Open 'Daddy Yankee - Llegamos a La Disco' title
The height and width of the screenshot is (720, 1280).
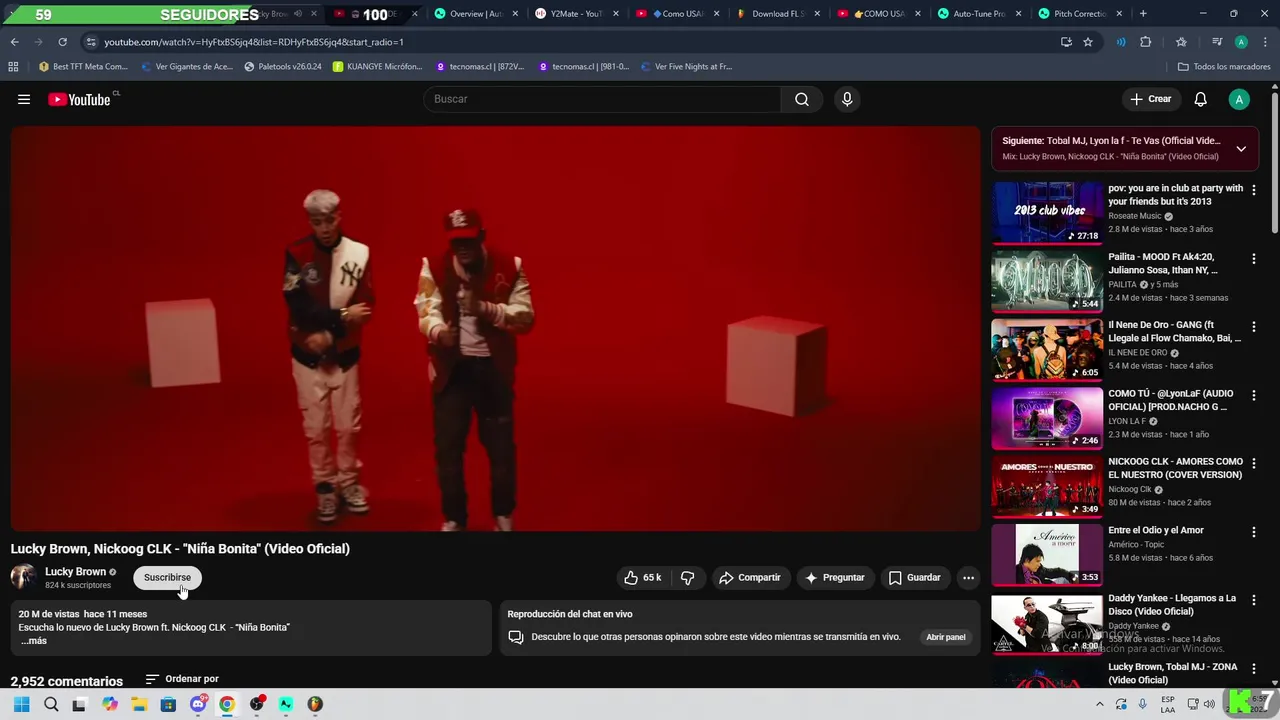(1172, 605)
